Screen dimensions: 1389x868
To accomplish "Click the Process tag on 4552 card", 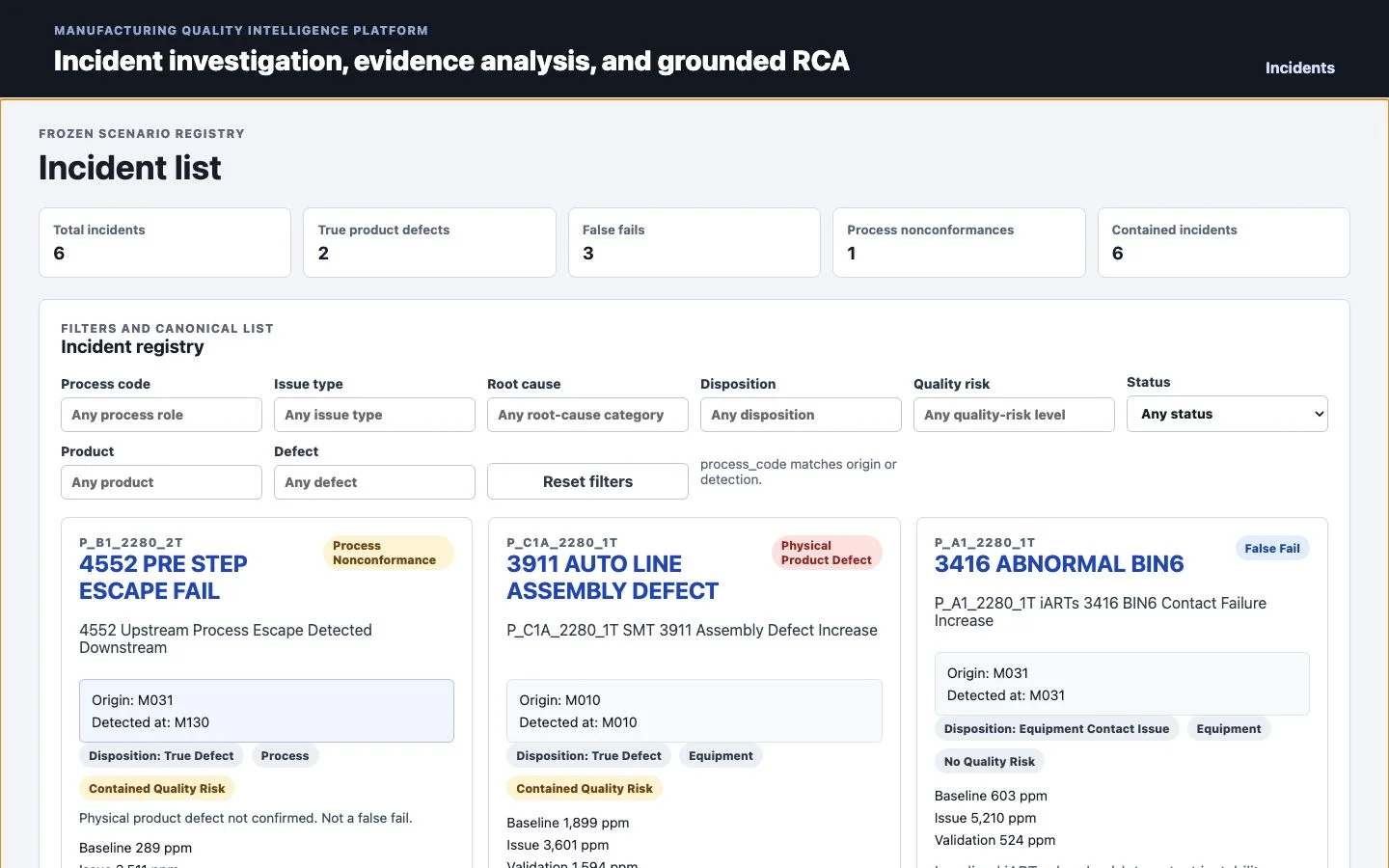I will pyautogui.click(x=285, y=756).
